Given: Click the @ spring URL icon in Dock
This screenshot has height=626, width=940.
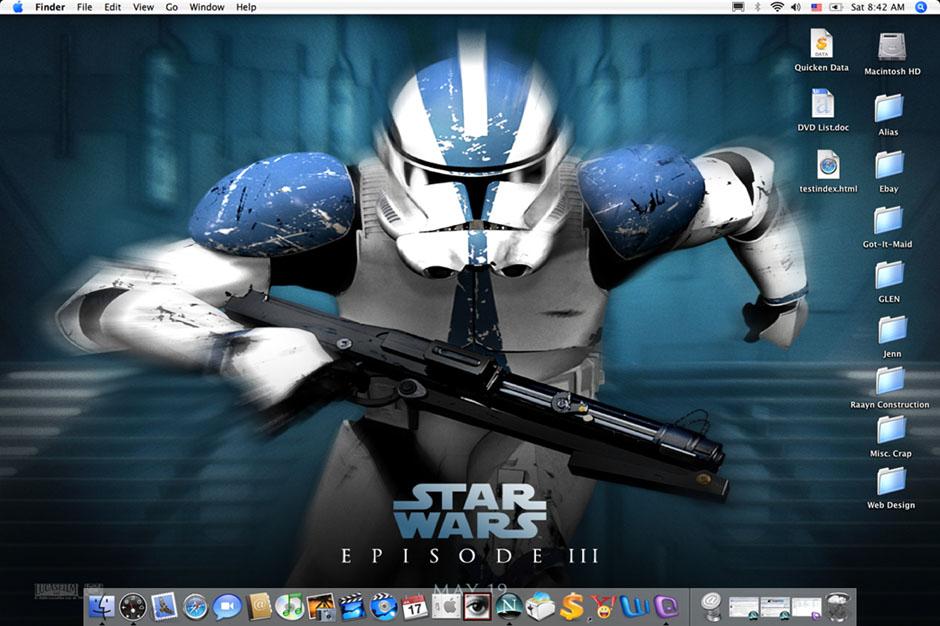Looking at the screenshot, I should pos(712,607).
